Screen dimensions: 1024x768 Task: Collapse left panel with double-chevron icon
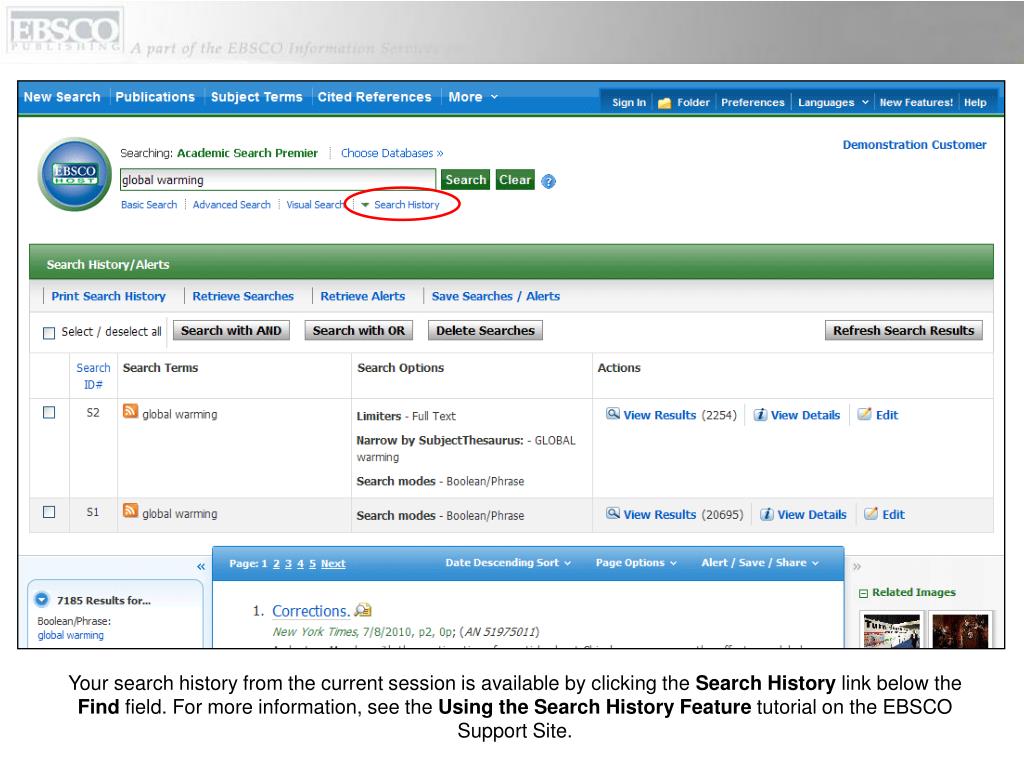[201, 567]
